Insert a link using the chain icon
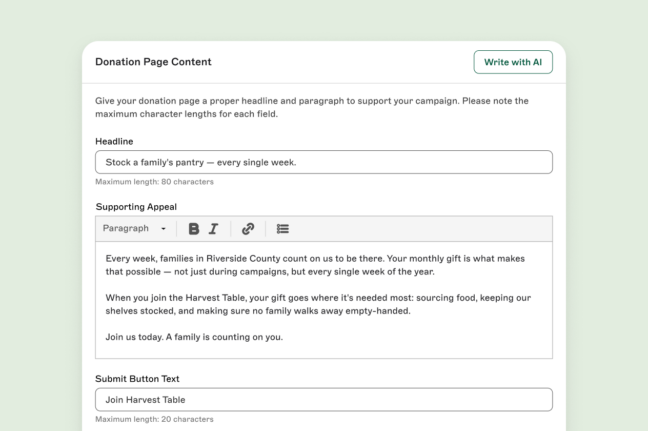The image size is (648, 431). [248, 229]
